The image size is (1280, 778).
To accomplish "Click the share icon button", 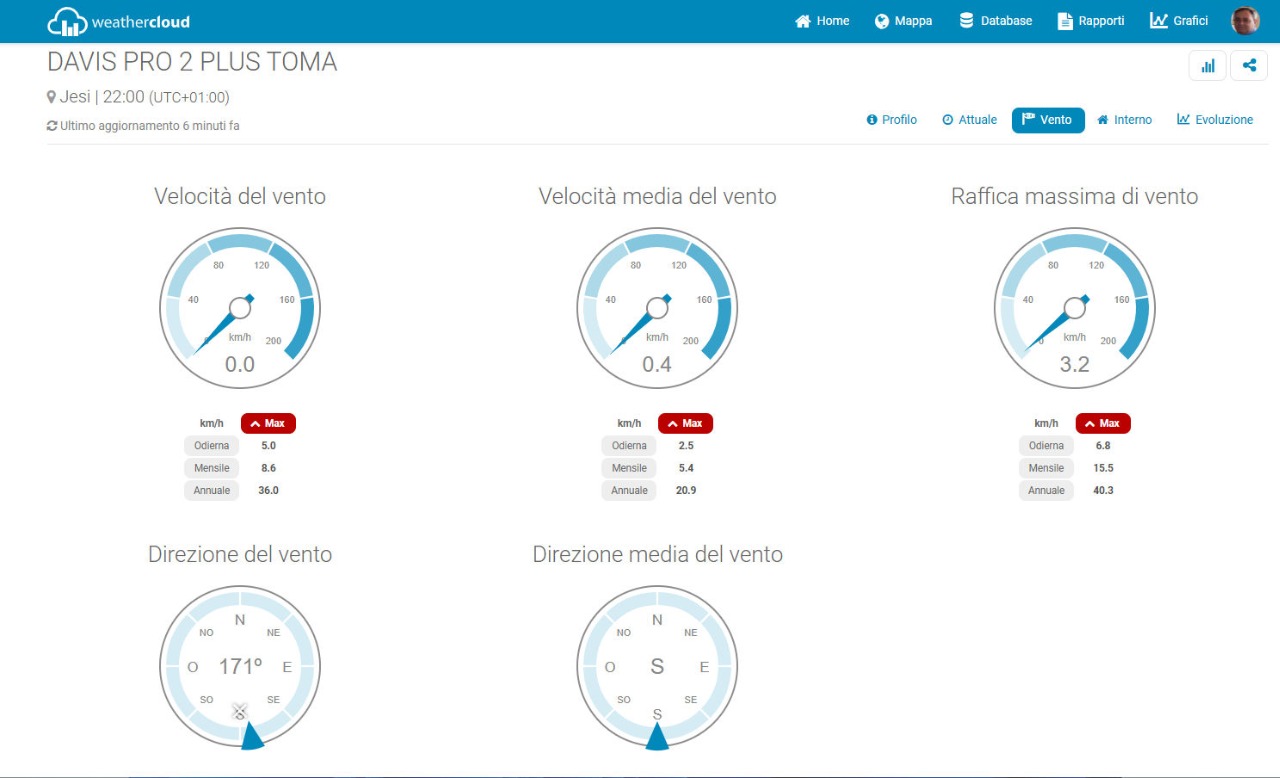I will click(1249, 66).
